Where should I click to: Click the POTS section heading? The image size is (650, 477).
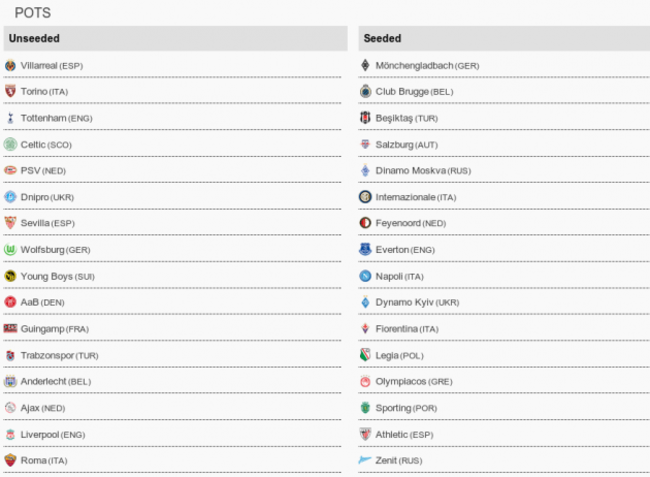[33, 13]
